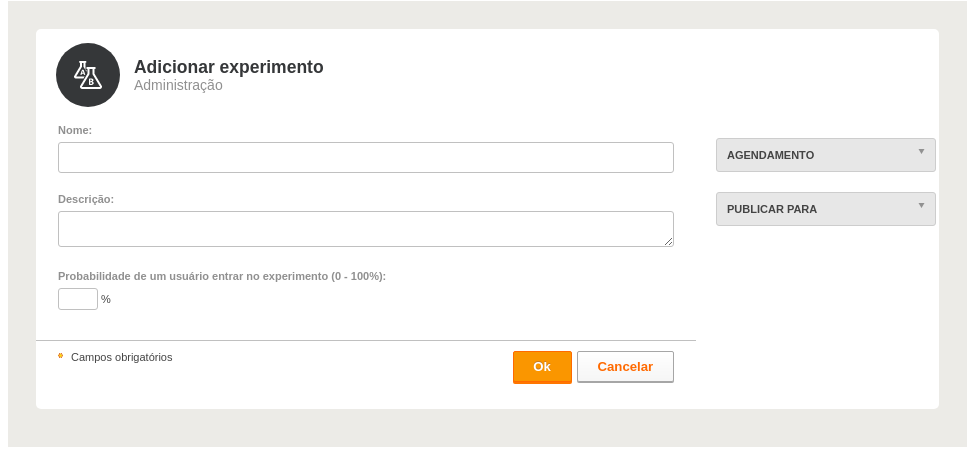The image size is (975, 456).
Task: Click the orange required-field asterisk icon
Action: [61, 356]
